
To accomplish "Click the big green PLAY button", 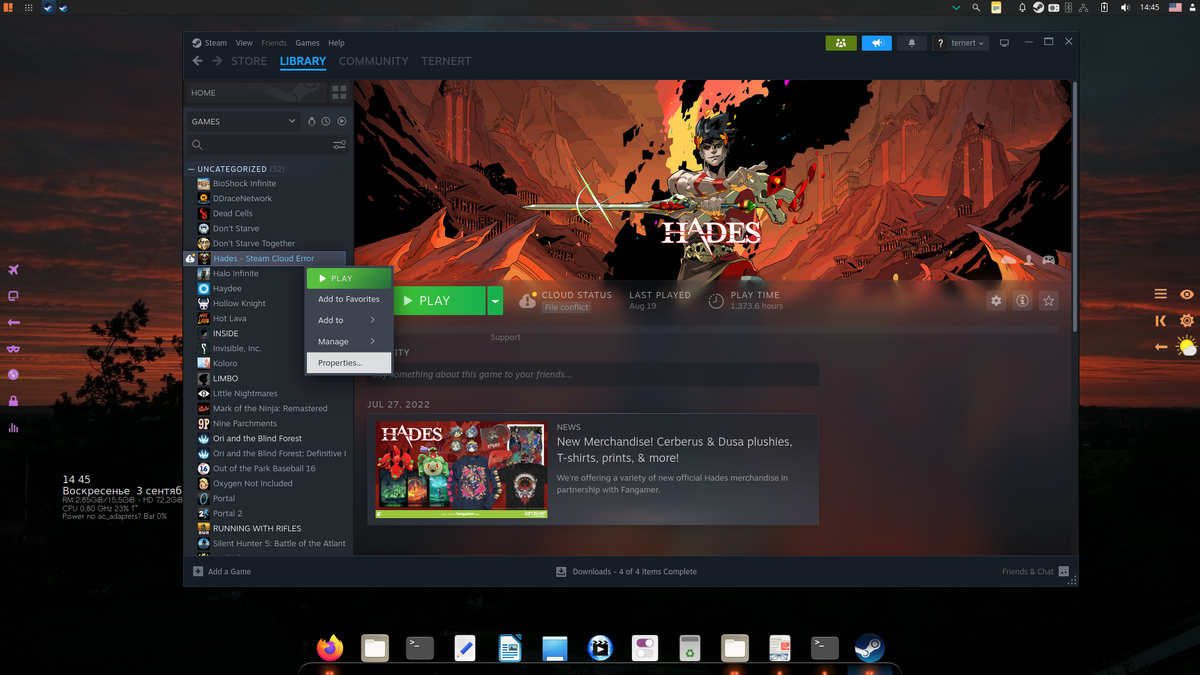I will click(x=438, y=300).
